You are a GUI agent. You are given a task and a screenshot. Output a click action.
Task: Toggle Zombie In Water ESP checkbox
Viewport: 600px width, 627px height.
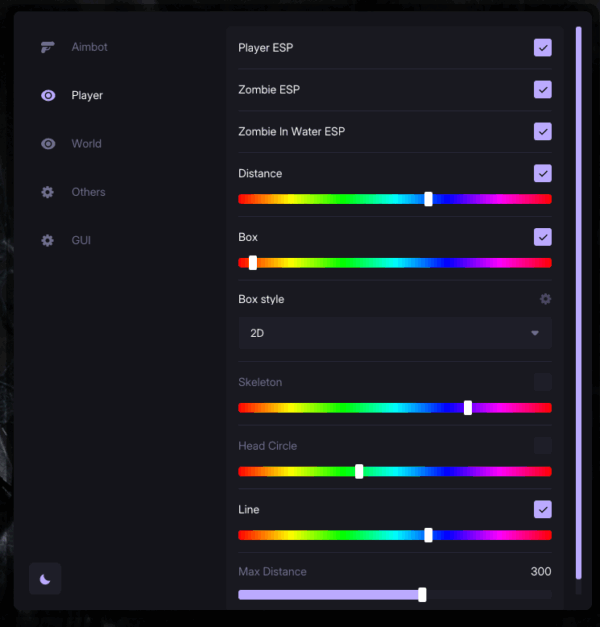coord(543,132)
